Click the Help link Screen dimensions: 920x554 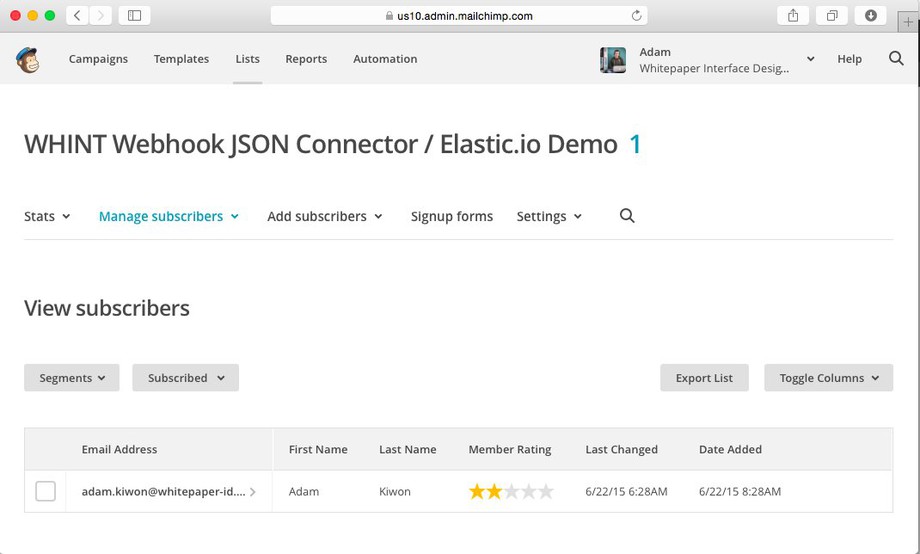point(849,59)
